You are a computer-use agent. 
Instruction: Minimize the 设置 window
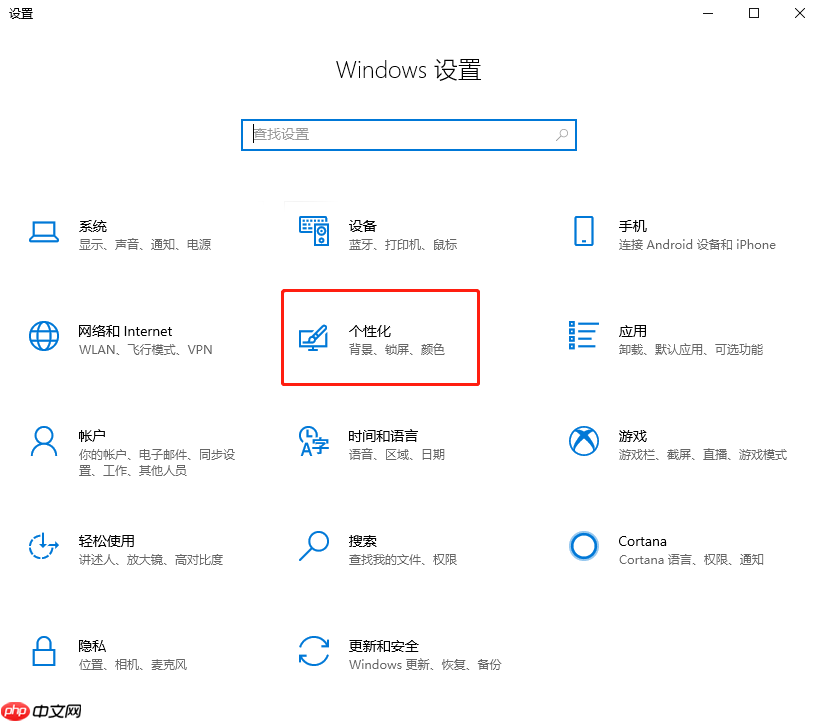(708, 13)
